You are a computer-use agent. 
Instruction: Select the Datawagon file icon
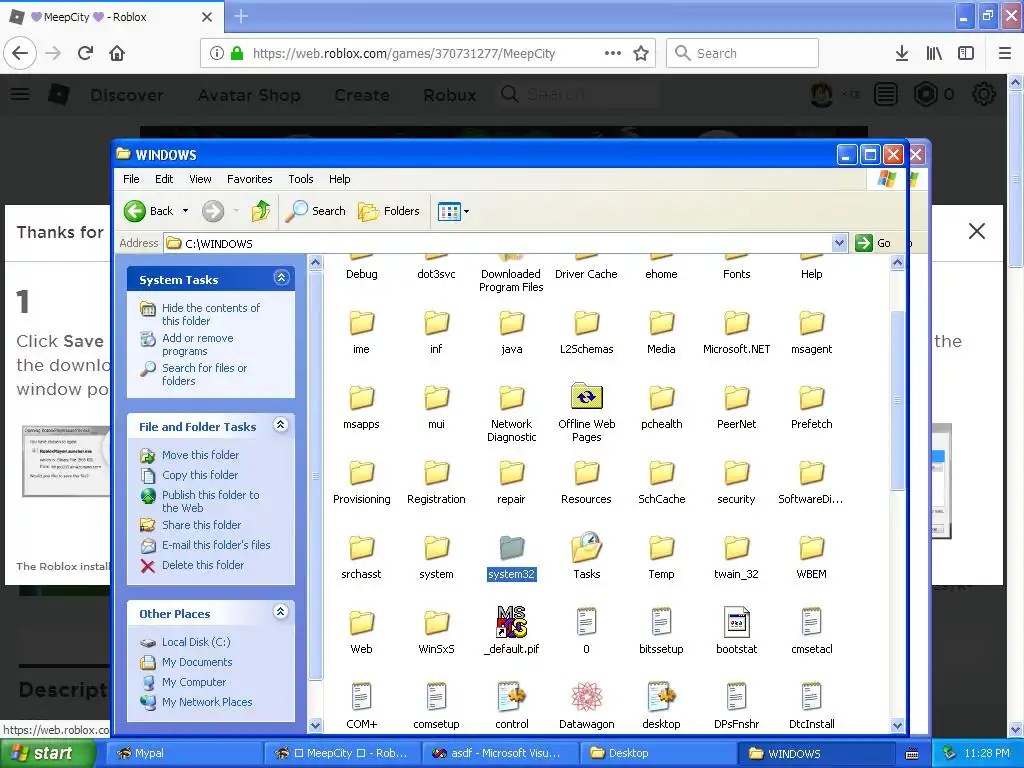[x=586, y=697]
